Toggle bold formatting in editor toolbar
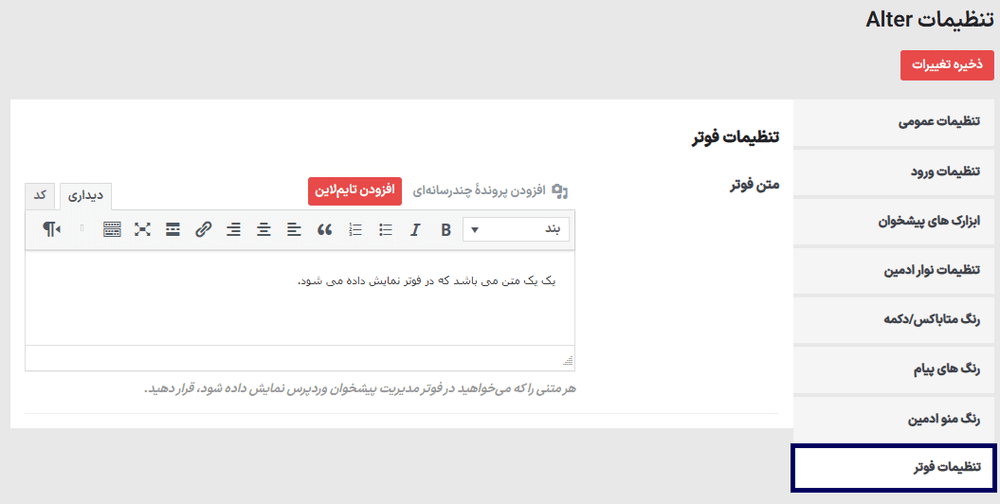Viewport: 1000px width, 504px height. tap(446, 230)
